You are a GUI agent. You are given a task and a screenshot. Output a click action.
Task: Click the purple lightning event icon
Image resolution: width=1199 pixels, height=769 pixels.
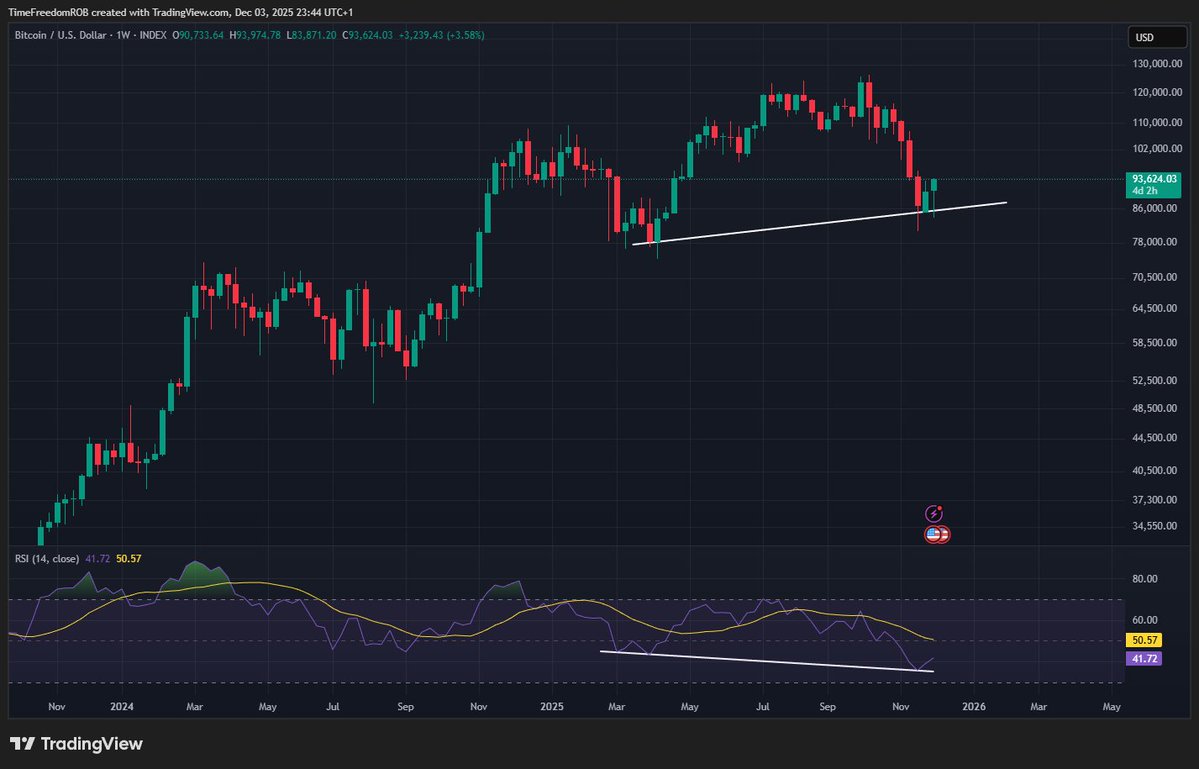(x=934, y=513)
